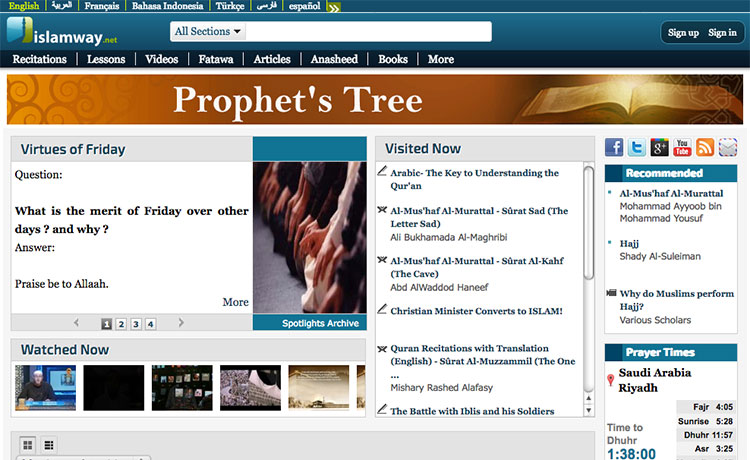Click the Visited Now list scrollbar handle
The width and height of the screenshot is (750, 460).
(589, 222)
